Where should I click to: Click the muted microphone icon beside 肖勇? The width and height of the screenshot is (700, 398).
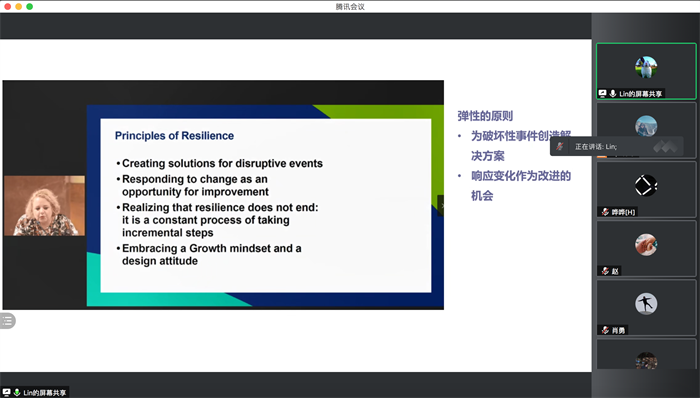(605, 330)
